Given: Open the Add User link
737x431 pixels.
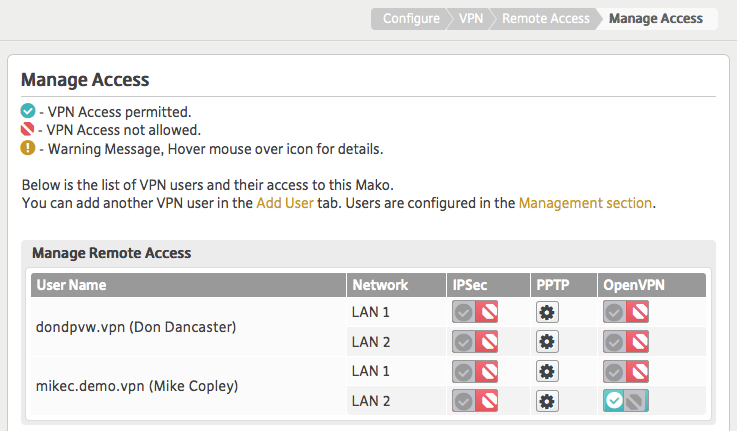Looking at the screenshot, I should coord(285,203).
